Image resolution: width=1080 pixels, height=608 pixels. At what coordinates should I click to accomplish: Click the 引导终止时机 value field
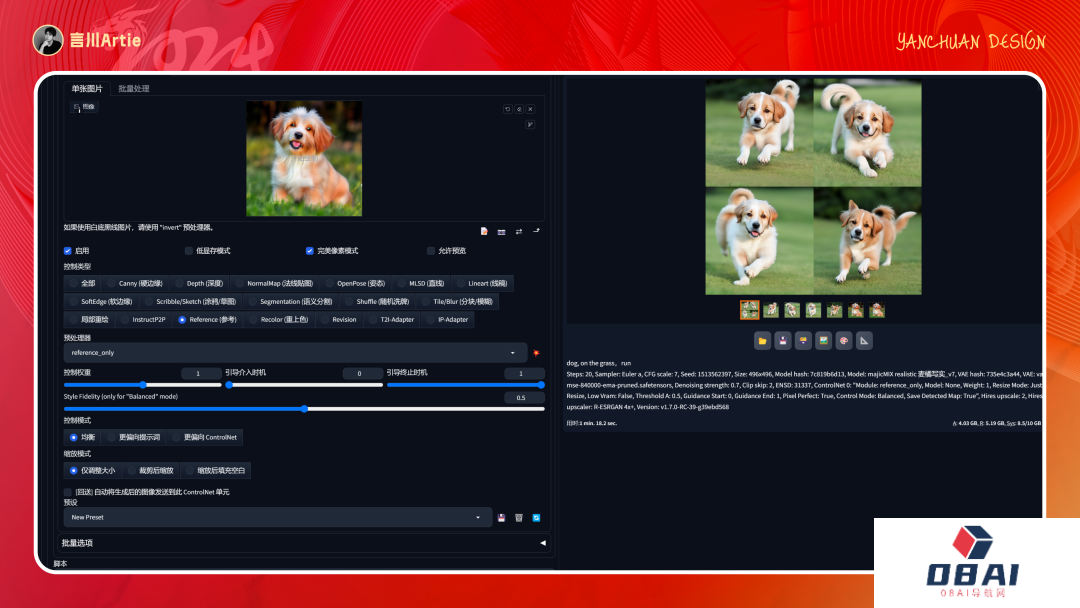pos(523,373)
